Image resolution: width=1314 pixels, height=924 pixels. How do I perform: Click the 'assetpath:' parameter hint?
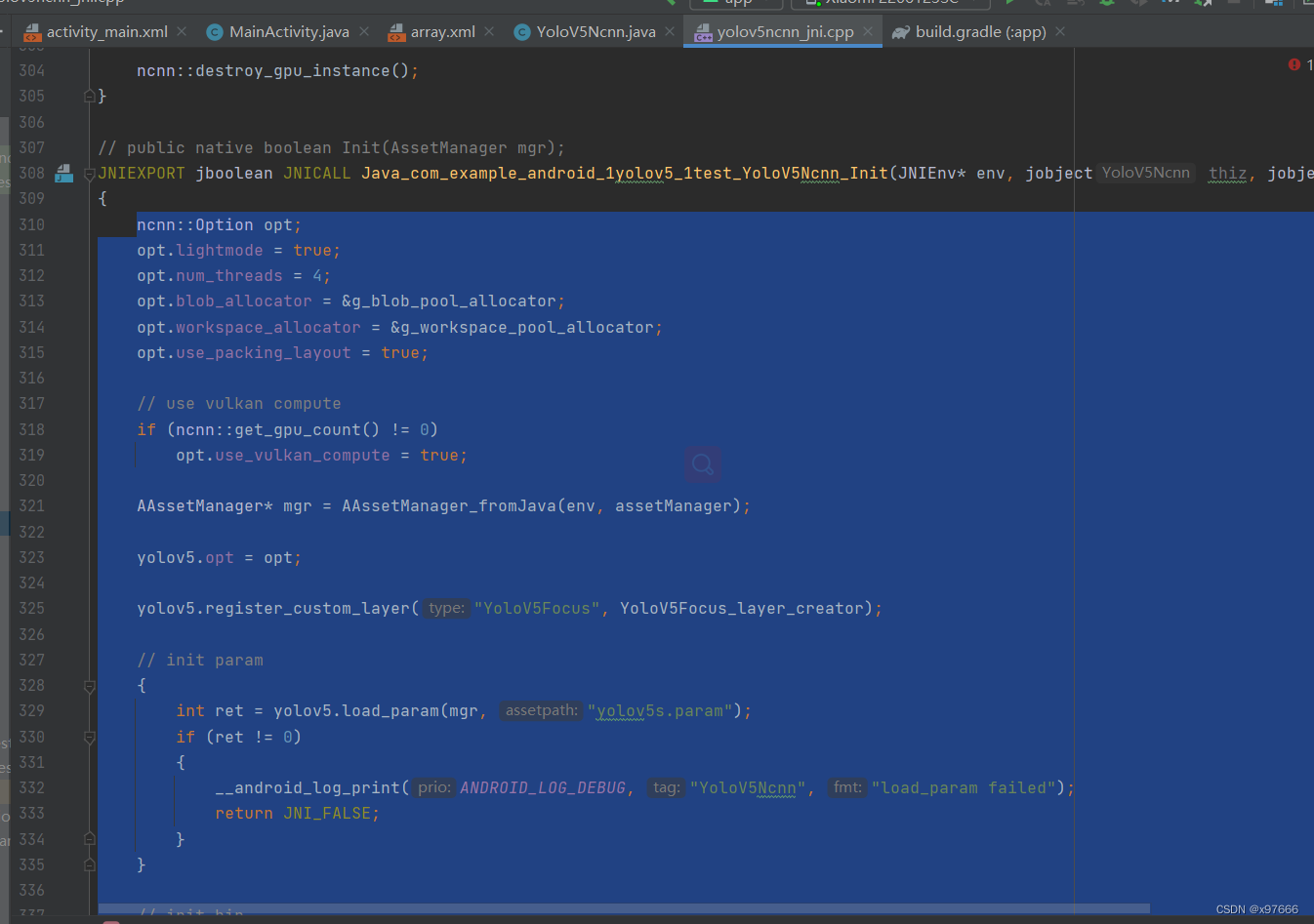(x=542, y=710)
